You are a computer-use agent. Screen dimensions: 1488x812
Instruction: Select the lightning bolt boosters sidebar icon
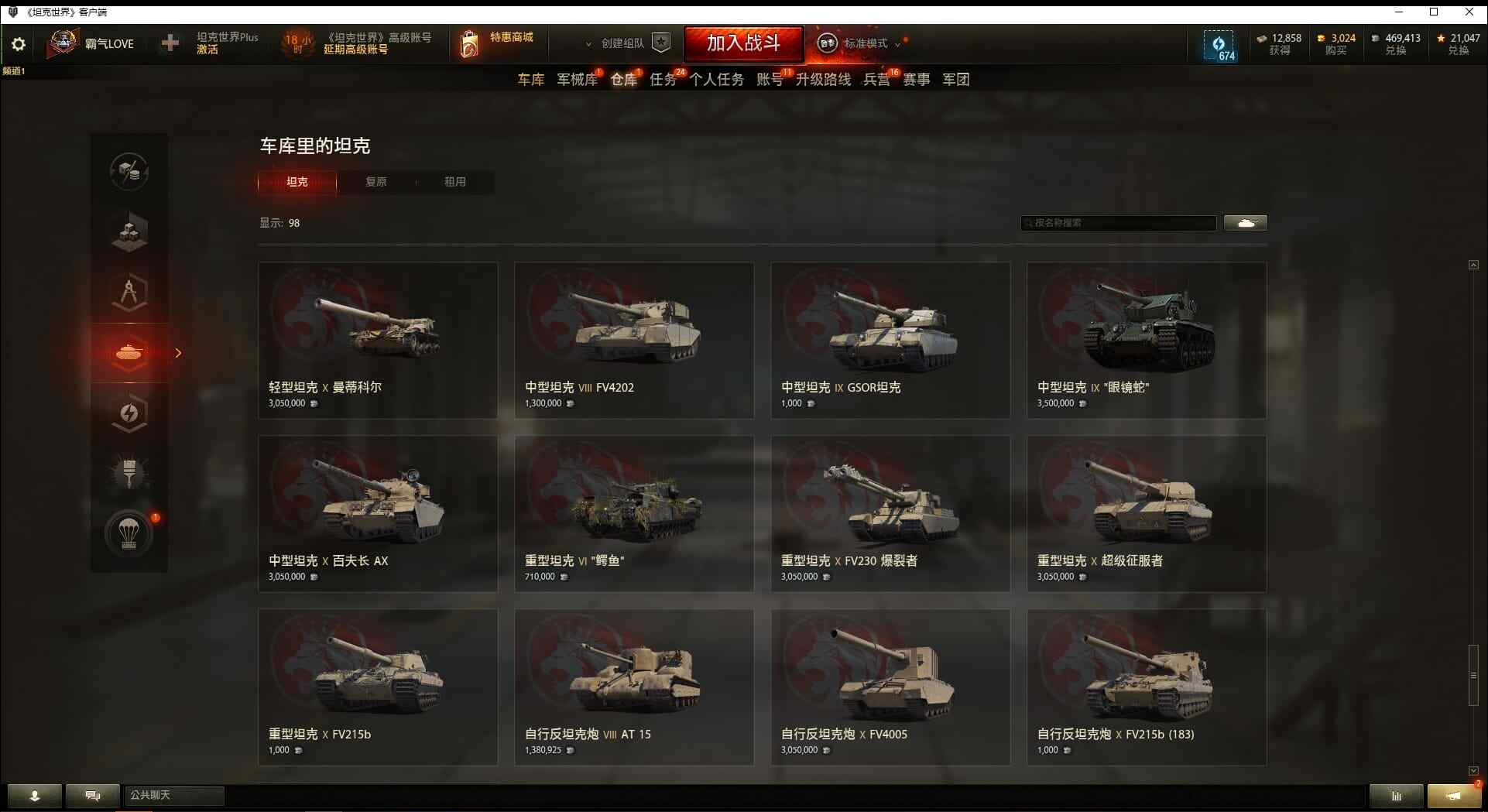point(129,413)
